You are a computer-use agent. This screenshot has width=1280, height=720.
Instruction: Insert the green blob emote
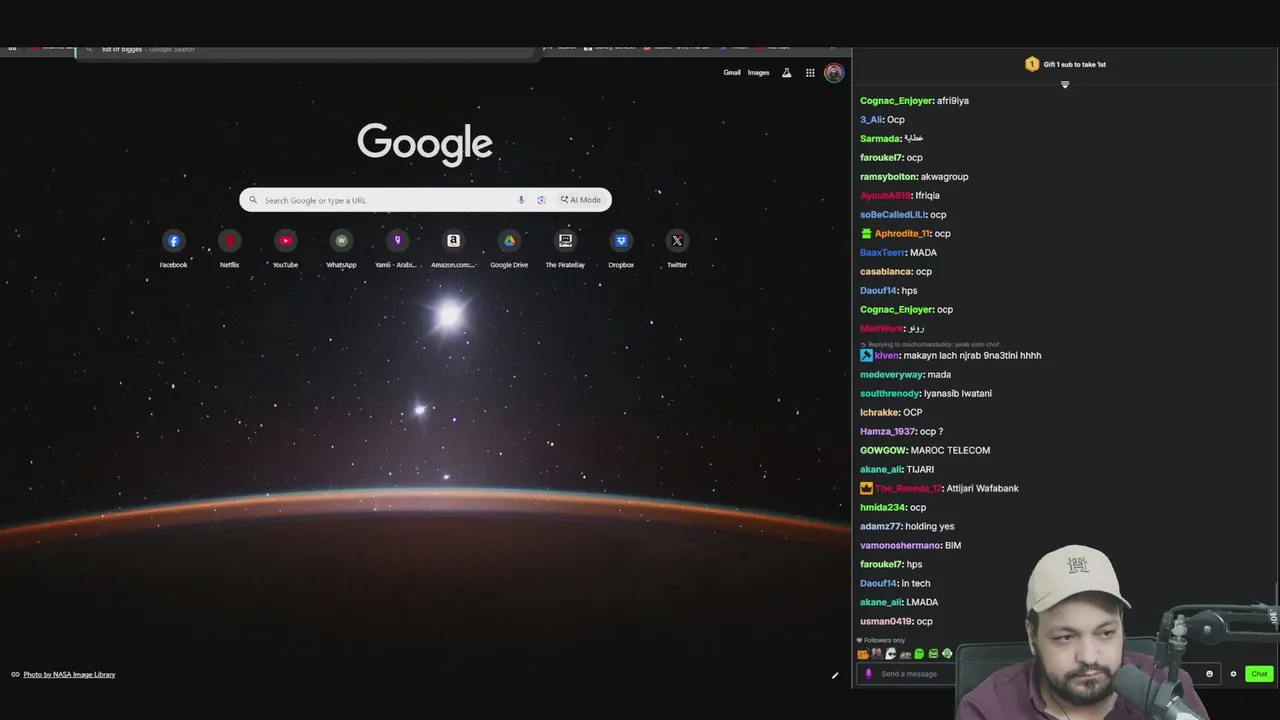(x=919, y=654)
